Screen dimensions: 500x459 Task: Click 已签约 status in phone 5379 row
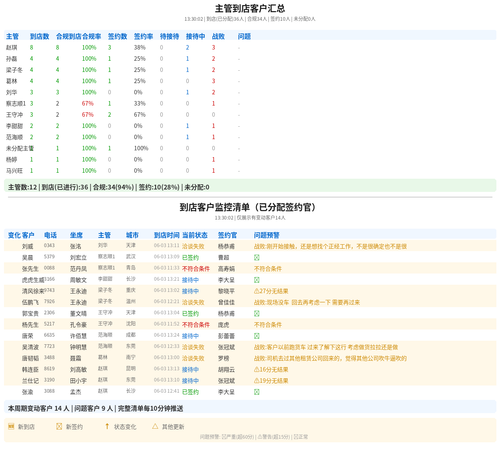pos(190,257)
